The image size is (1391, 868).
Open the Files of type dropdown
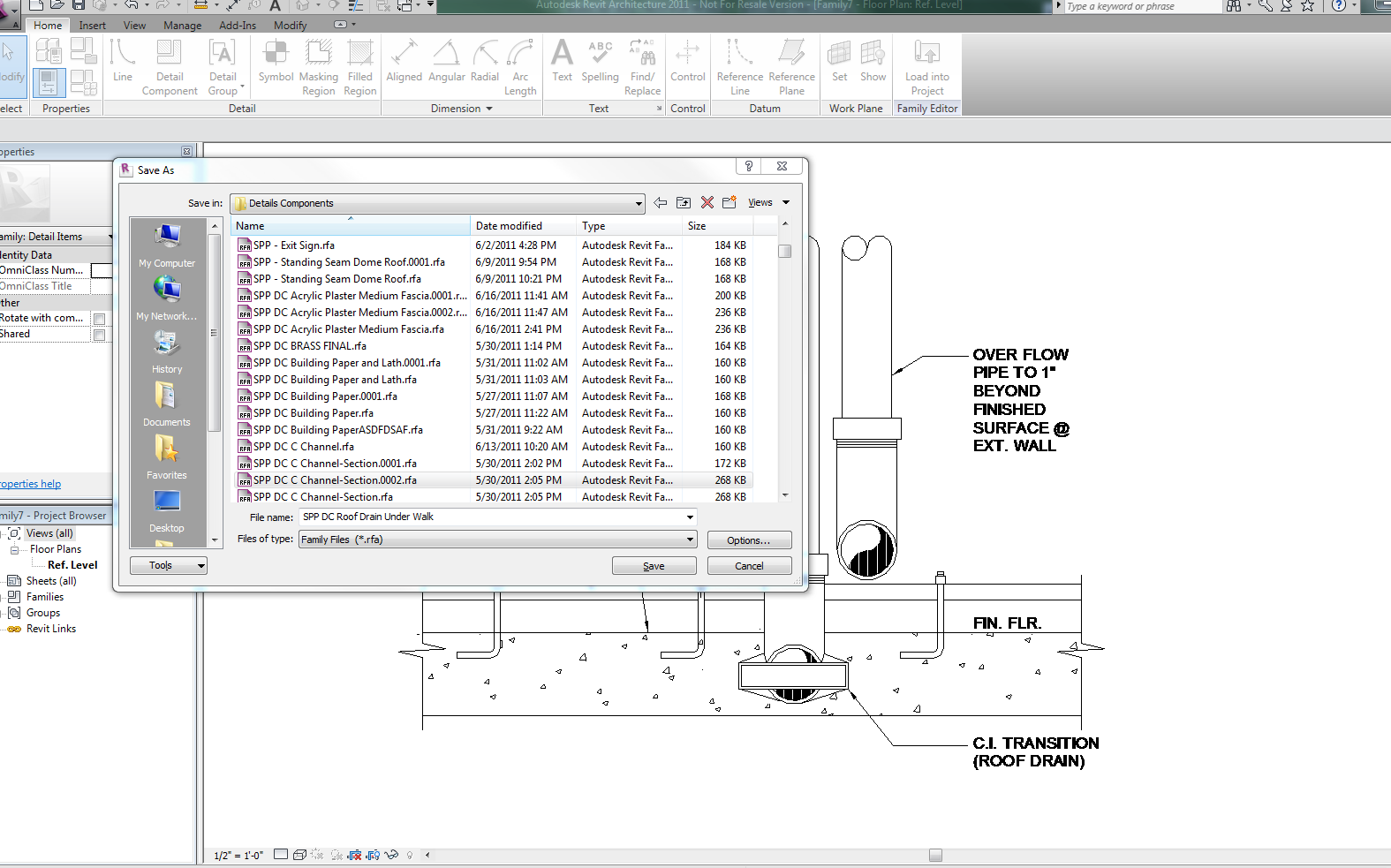point(690,540)
